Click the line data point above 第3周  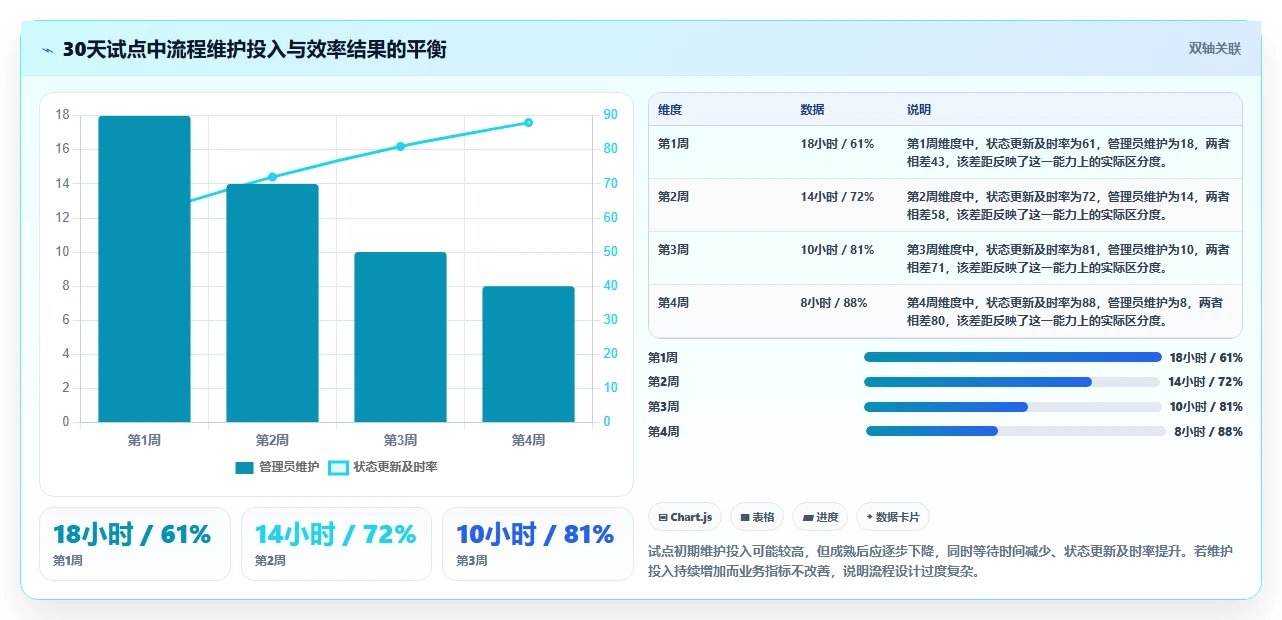coord(400,146)
